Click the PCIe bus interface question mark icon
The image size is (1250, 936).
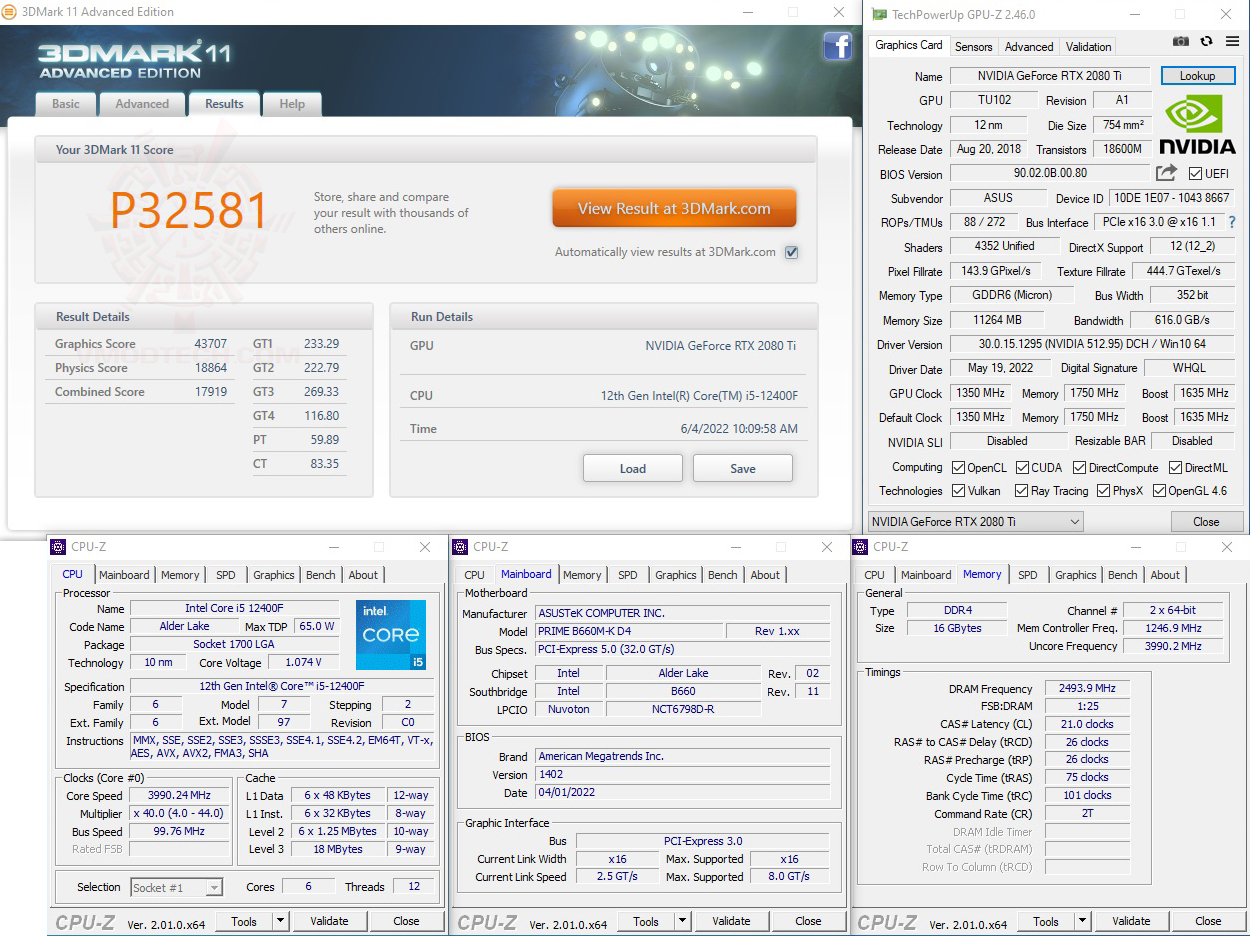coord(1233,222)
